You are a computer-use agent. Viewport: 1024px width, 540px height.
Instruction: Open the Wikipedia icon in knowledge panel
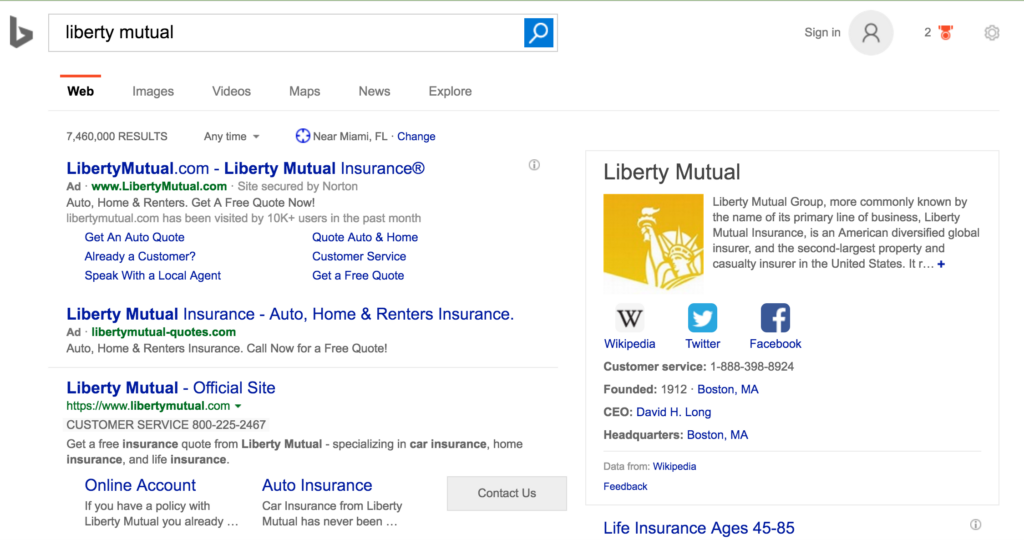(630, 318)
